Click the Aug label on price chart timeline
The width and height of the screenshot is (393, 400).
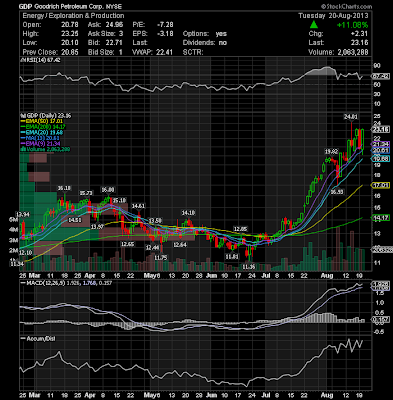tap(327, 276)
